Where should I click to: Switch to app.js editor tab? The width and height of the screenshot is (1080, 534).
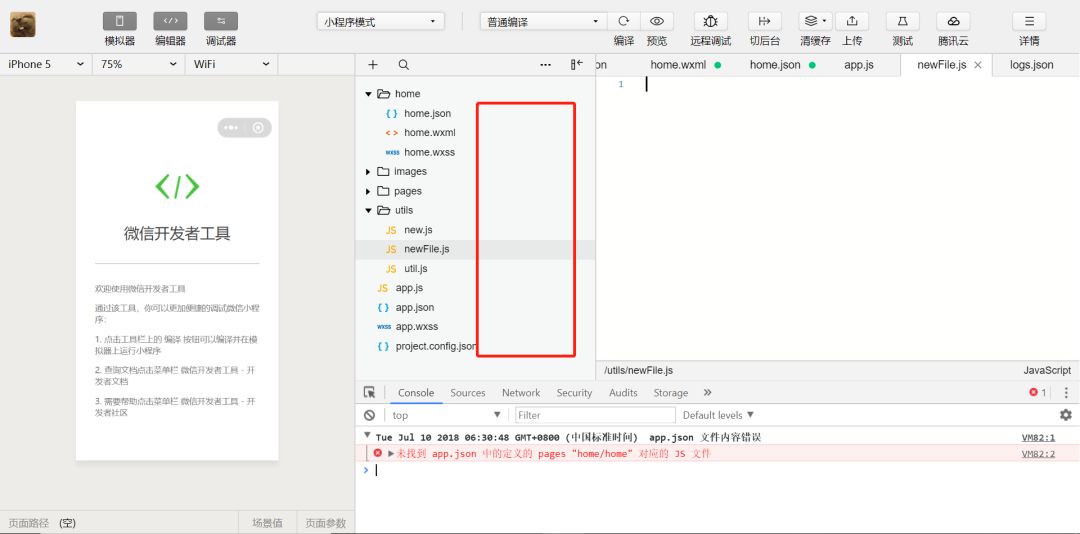[859, 65]
